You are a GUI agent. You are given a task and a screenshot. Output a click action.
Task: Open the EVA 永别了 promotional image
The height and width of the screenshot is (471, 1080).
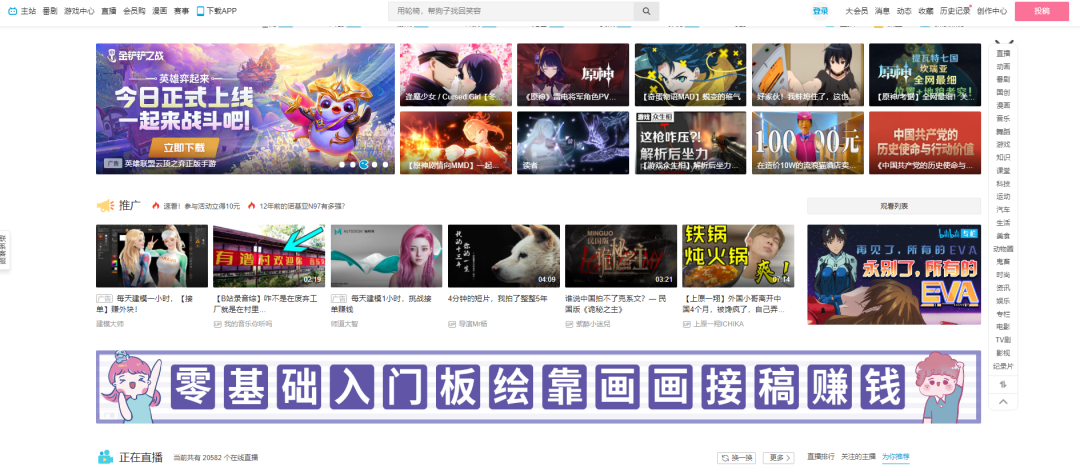[x=894, y=274]
